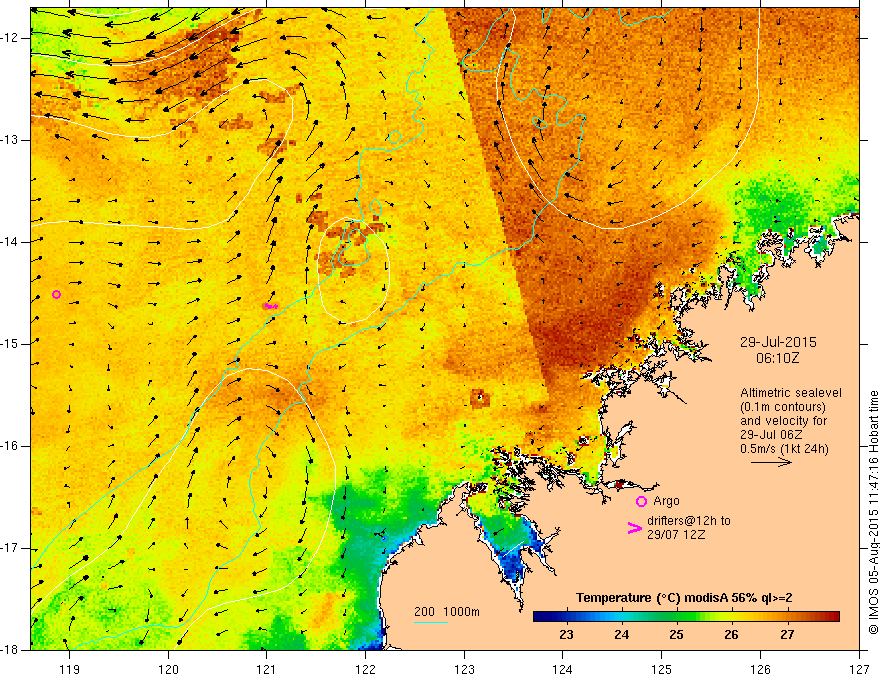Screen dimensions: 880x680
Task: Click the longitude axis label 125
Action: tap(662, 669)
